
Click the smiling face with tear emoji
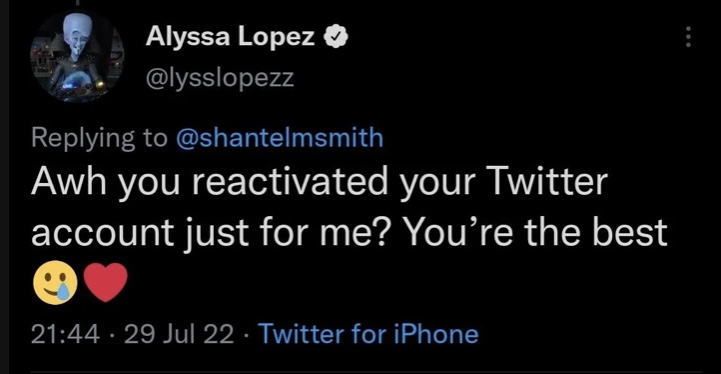[x=55, y=282]
